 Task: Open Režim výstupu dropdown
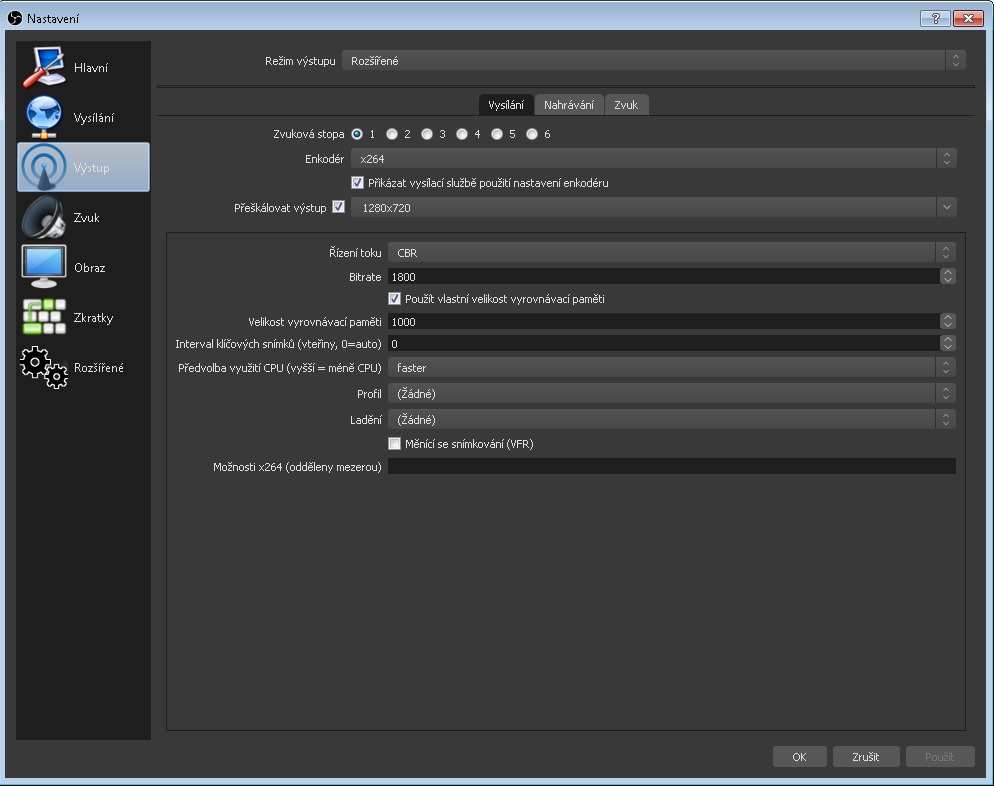[654, 61]
